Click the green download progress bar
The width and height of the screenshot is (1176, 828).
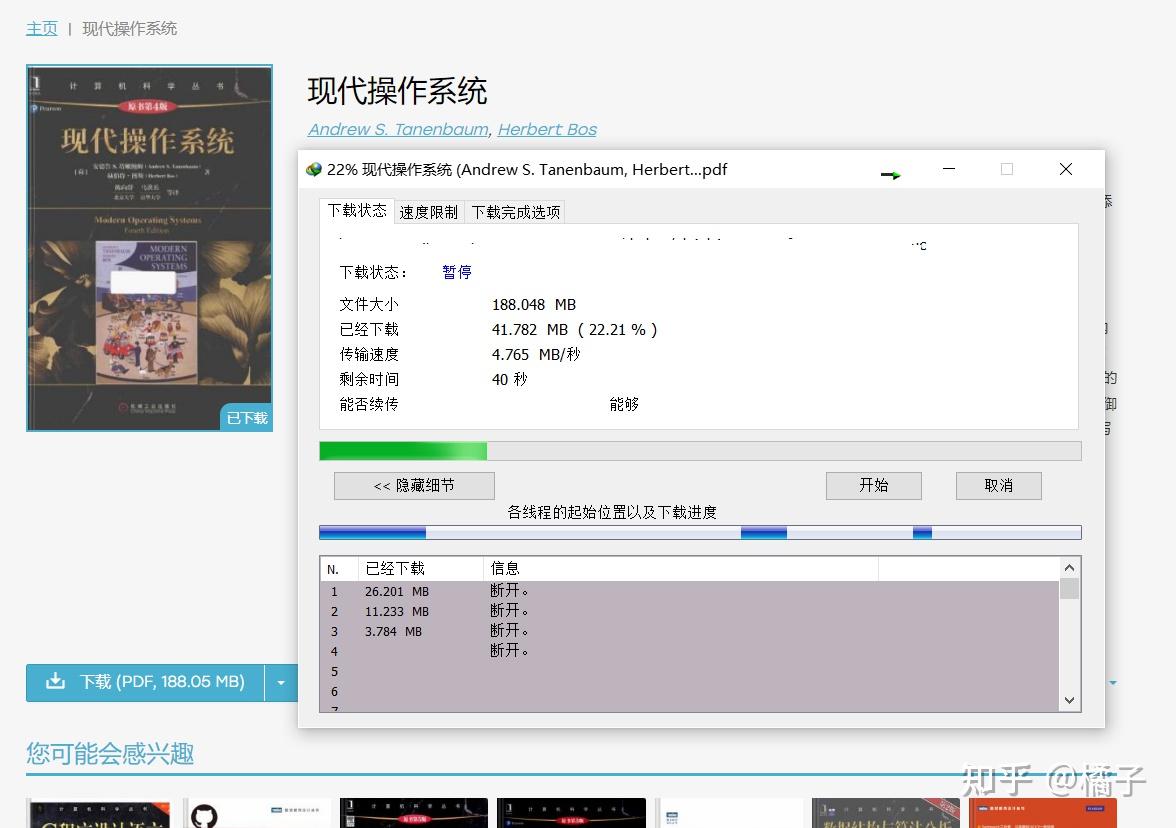point(403,451)
